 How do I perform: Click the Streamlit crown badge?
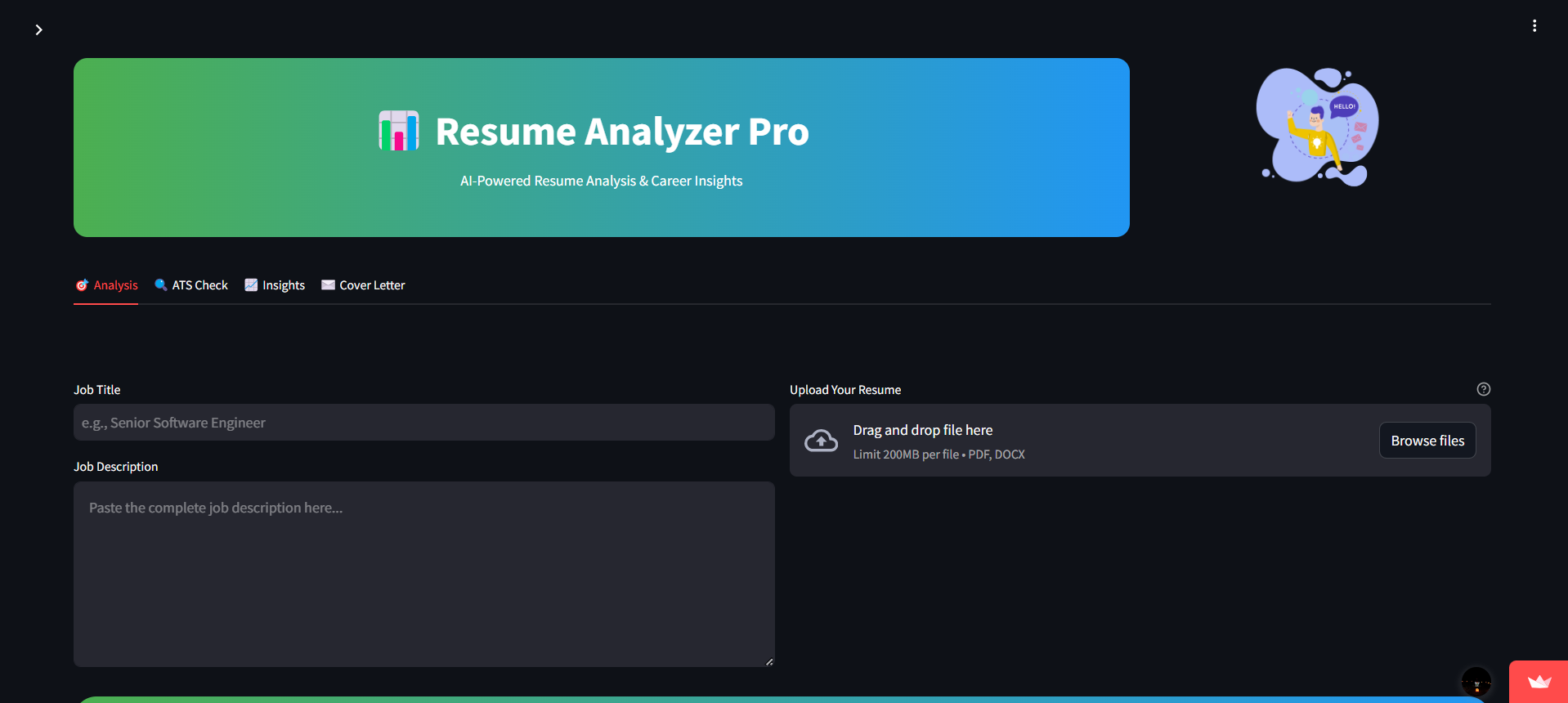click(1539, 682)
